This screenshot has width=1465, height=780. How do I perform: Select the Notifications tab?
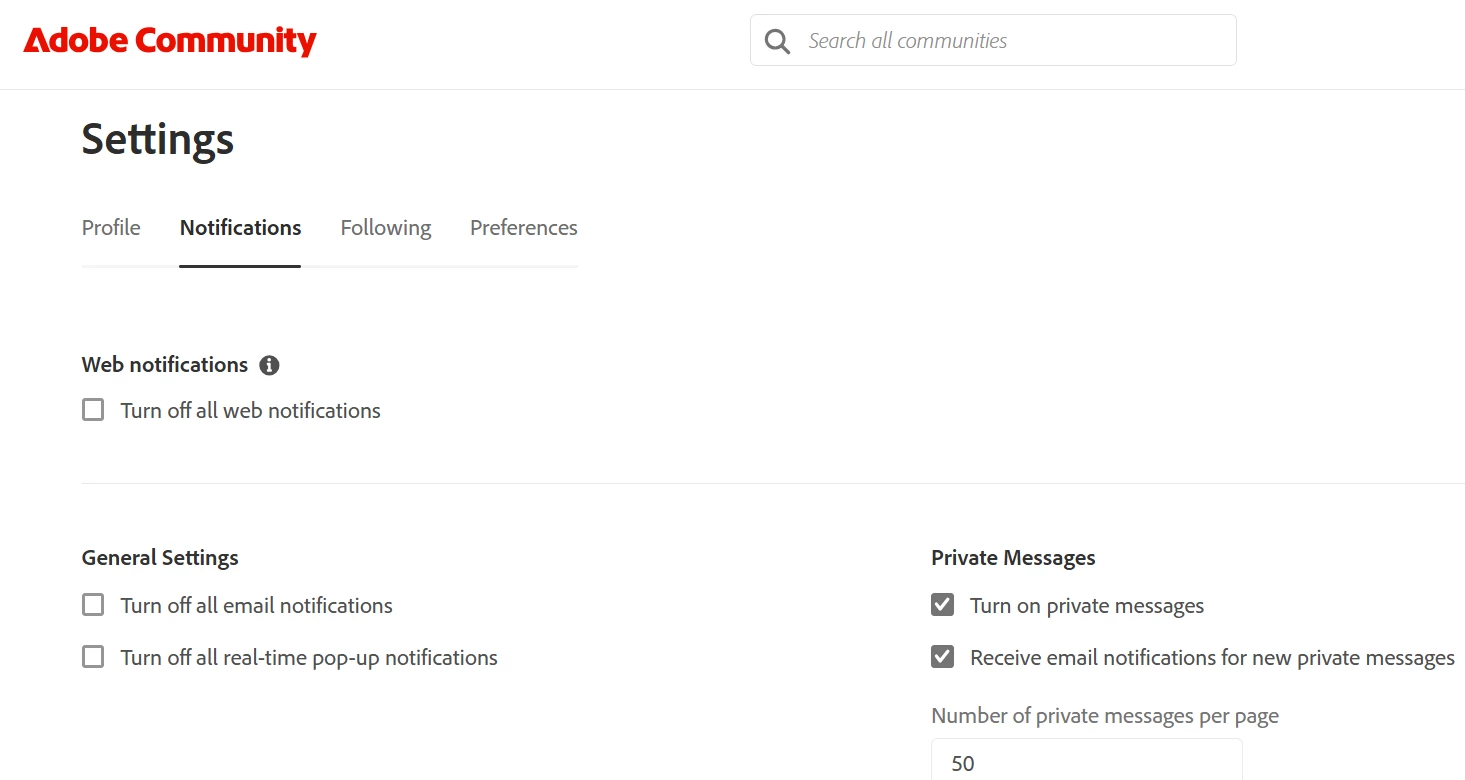pos(240,228)
